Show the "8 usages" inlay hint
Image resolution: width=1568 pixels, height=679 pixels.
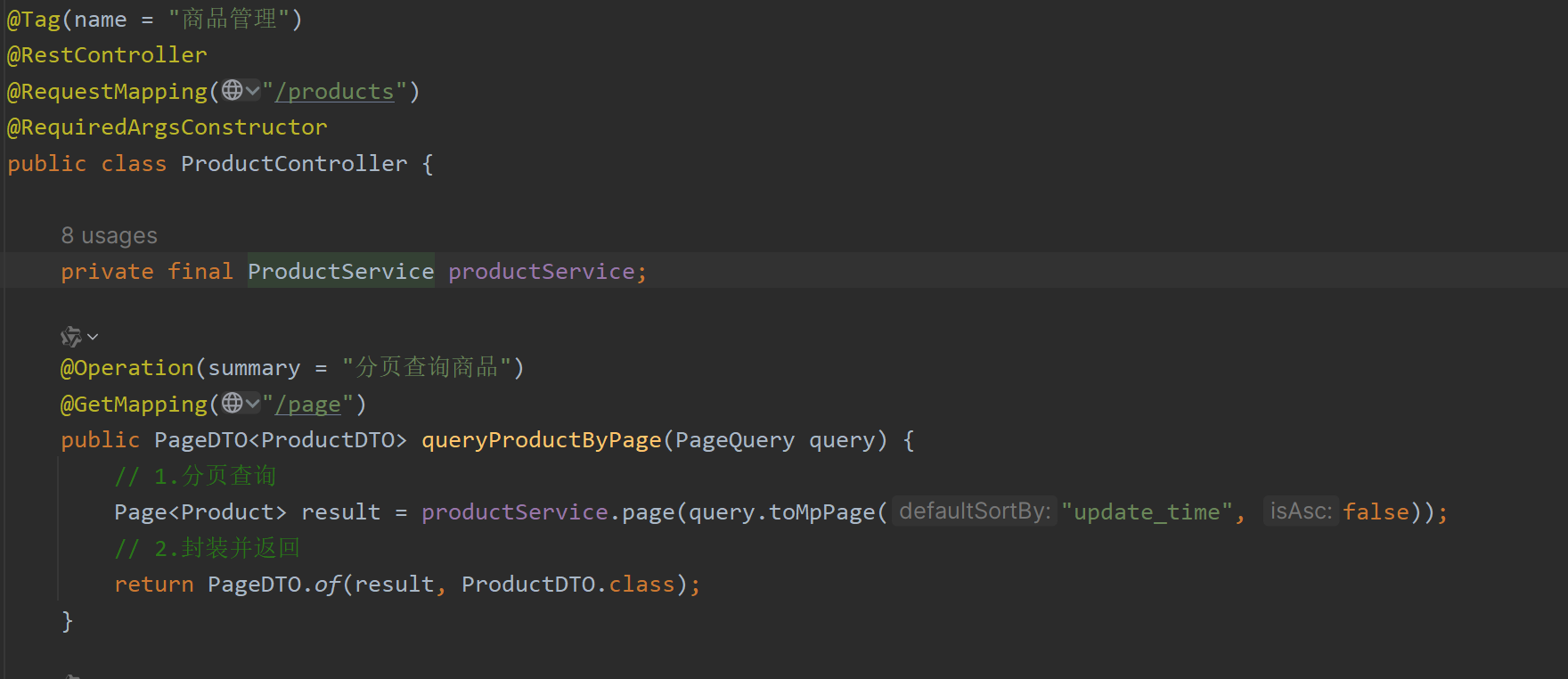pyautogui.click(x=109, y=236)
